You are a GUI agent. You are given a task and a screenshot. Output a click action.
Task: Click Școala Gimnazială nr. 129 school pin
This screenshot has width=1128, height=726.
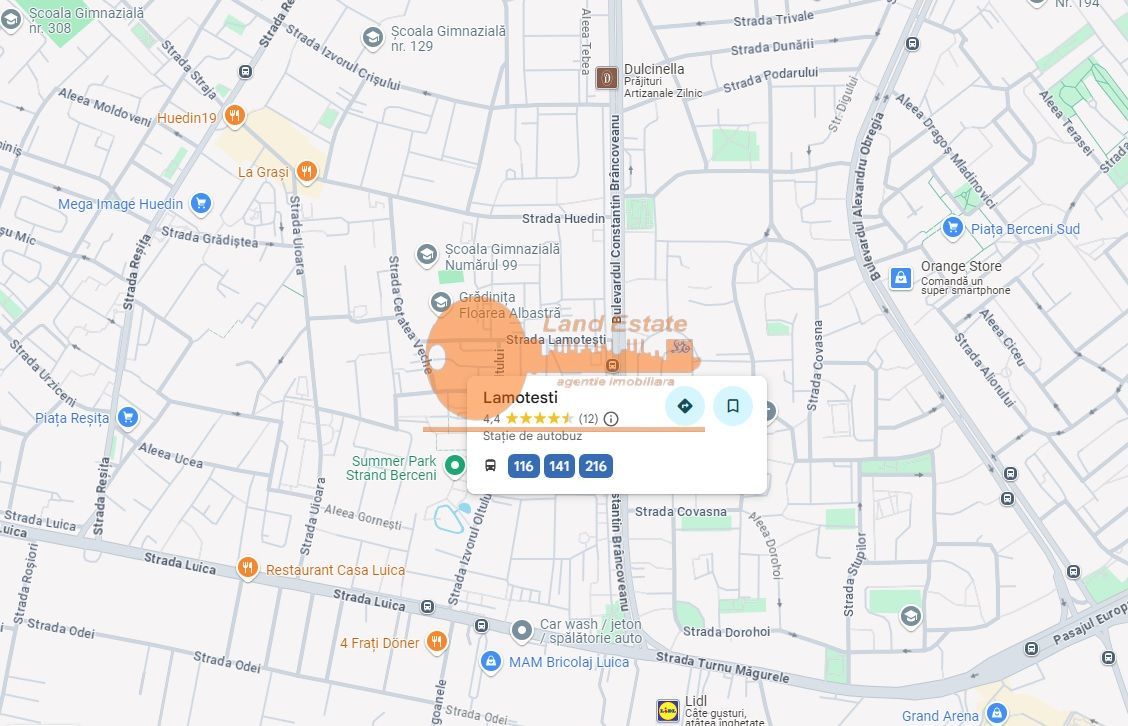pyautogui.click(x=373, y=37)
